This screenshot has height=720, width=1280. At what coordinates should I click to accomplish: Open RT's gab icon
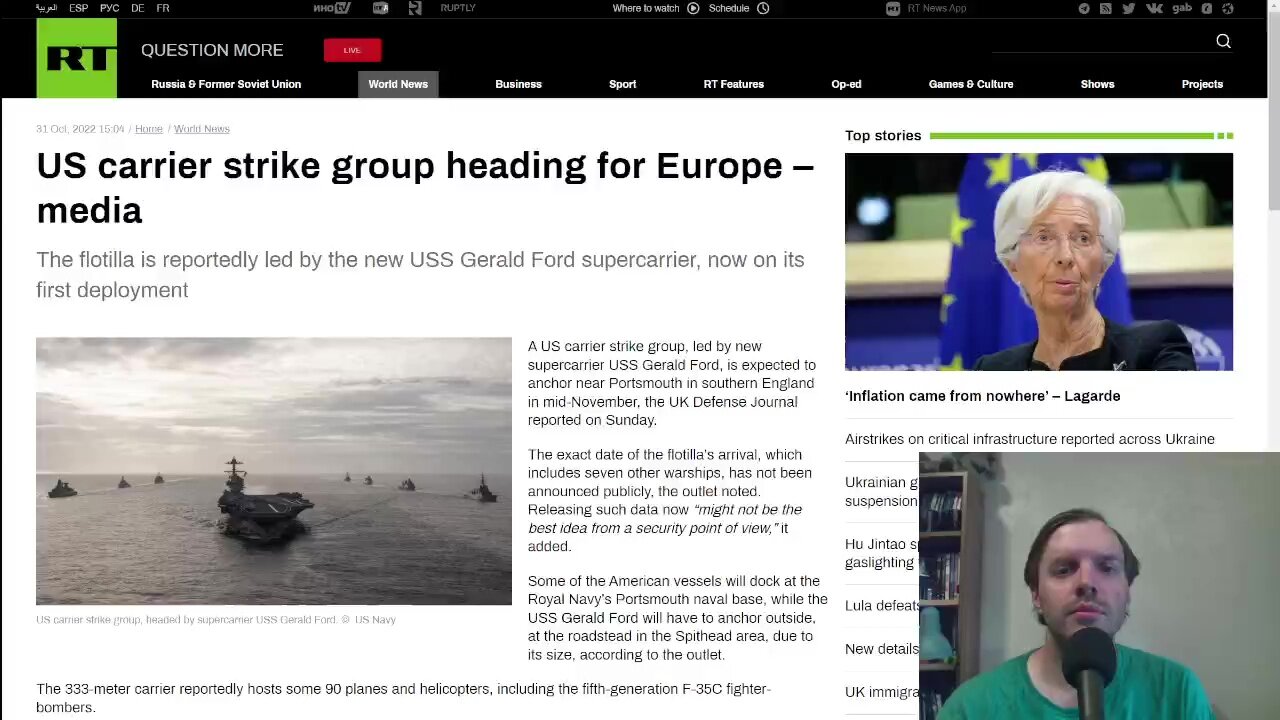(1182, 8)
